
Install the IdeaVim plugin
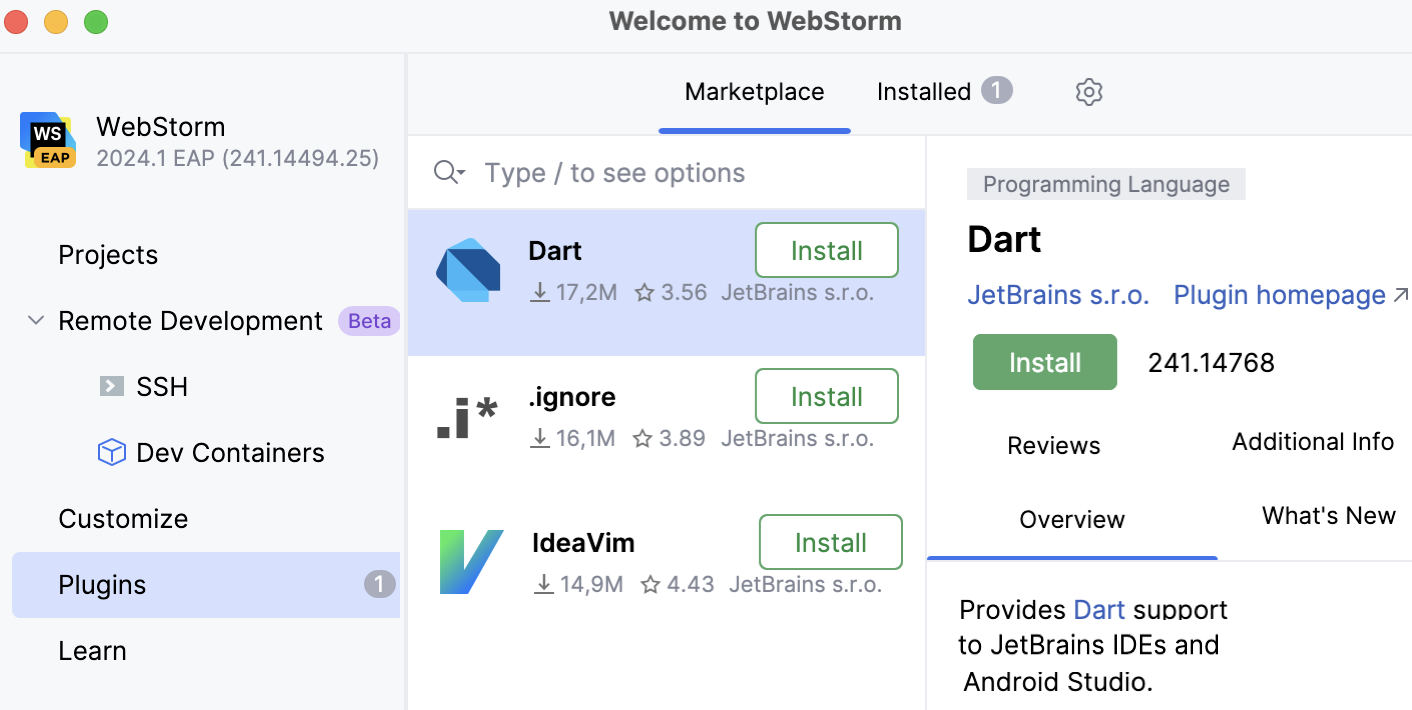(830, 542)
